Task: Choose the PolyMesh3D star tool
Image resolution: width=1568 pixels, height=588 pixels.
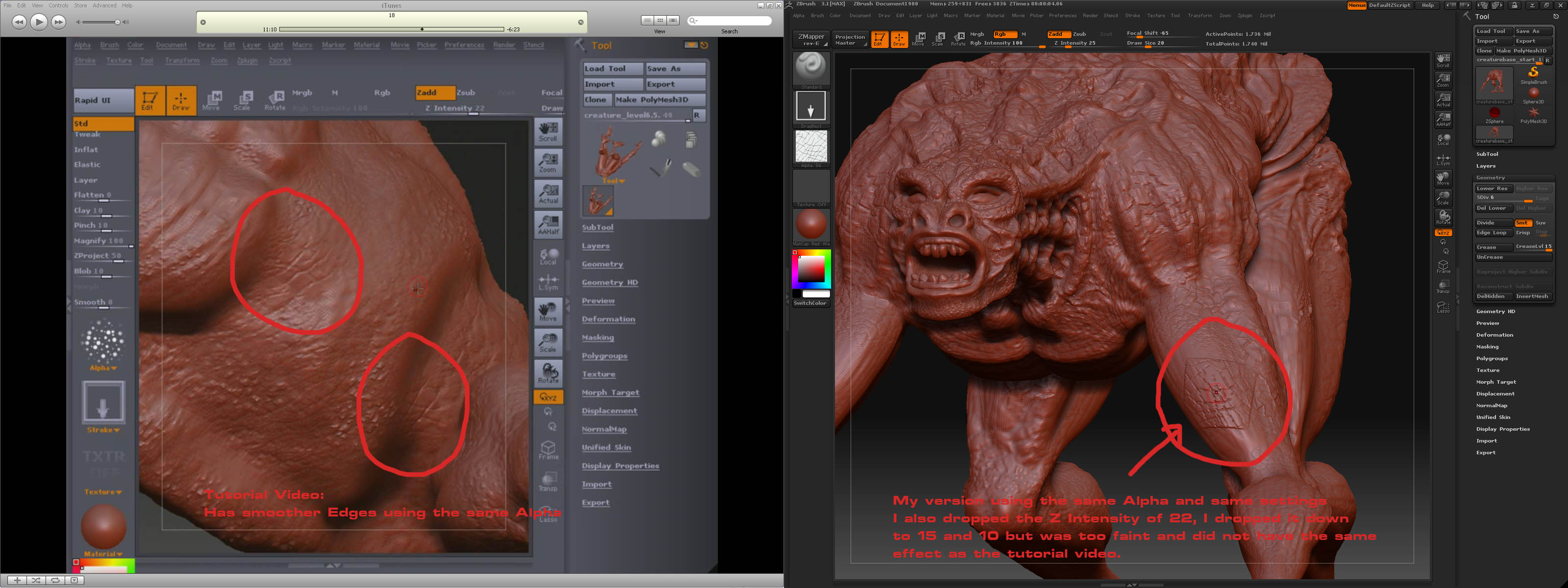Action: [1533, 113]
